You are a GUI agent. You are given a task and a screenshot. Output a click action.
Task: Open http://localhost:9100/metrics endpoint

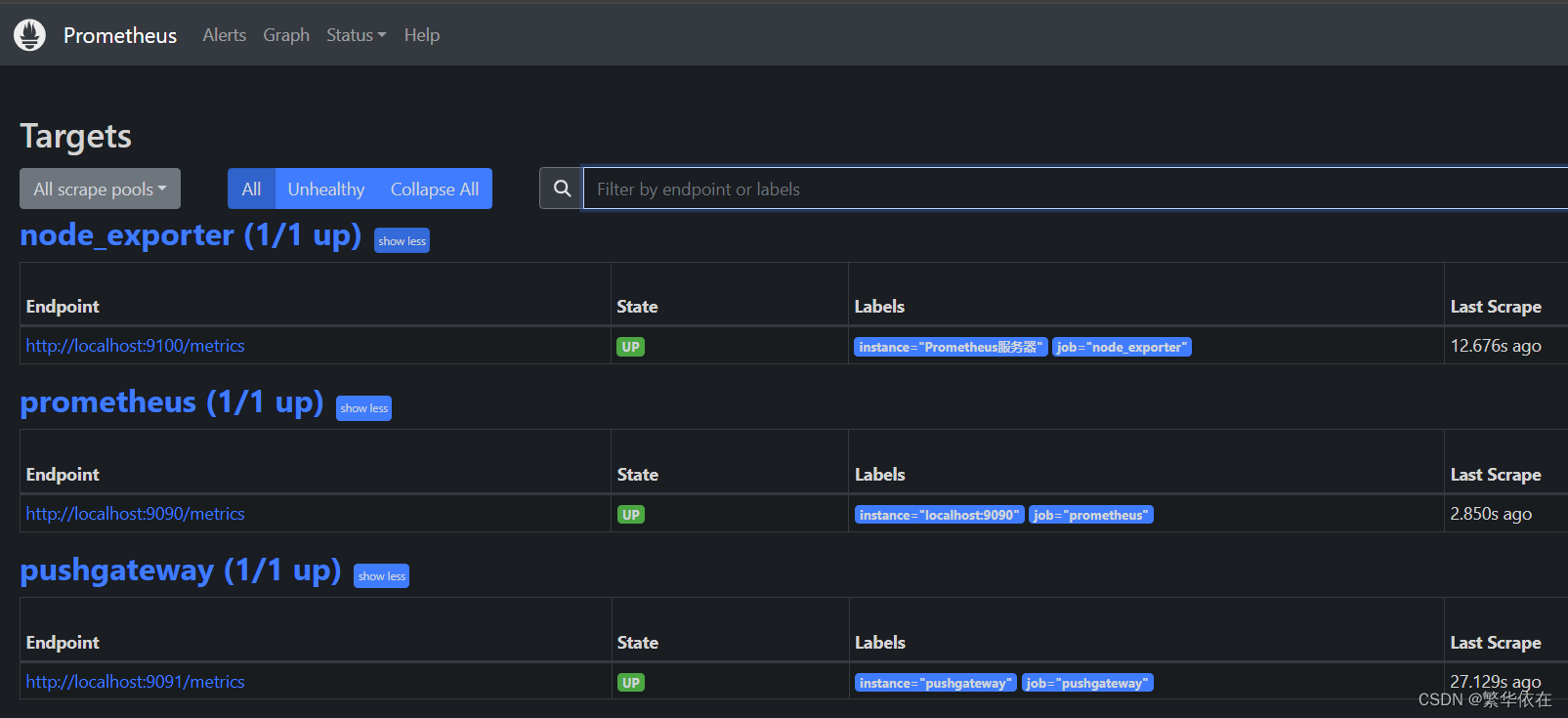pos(136,346)
